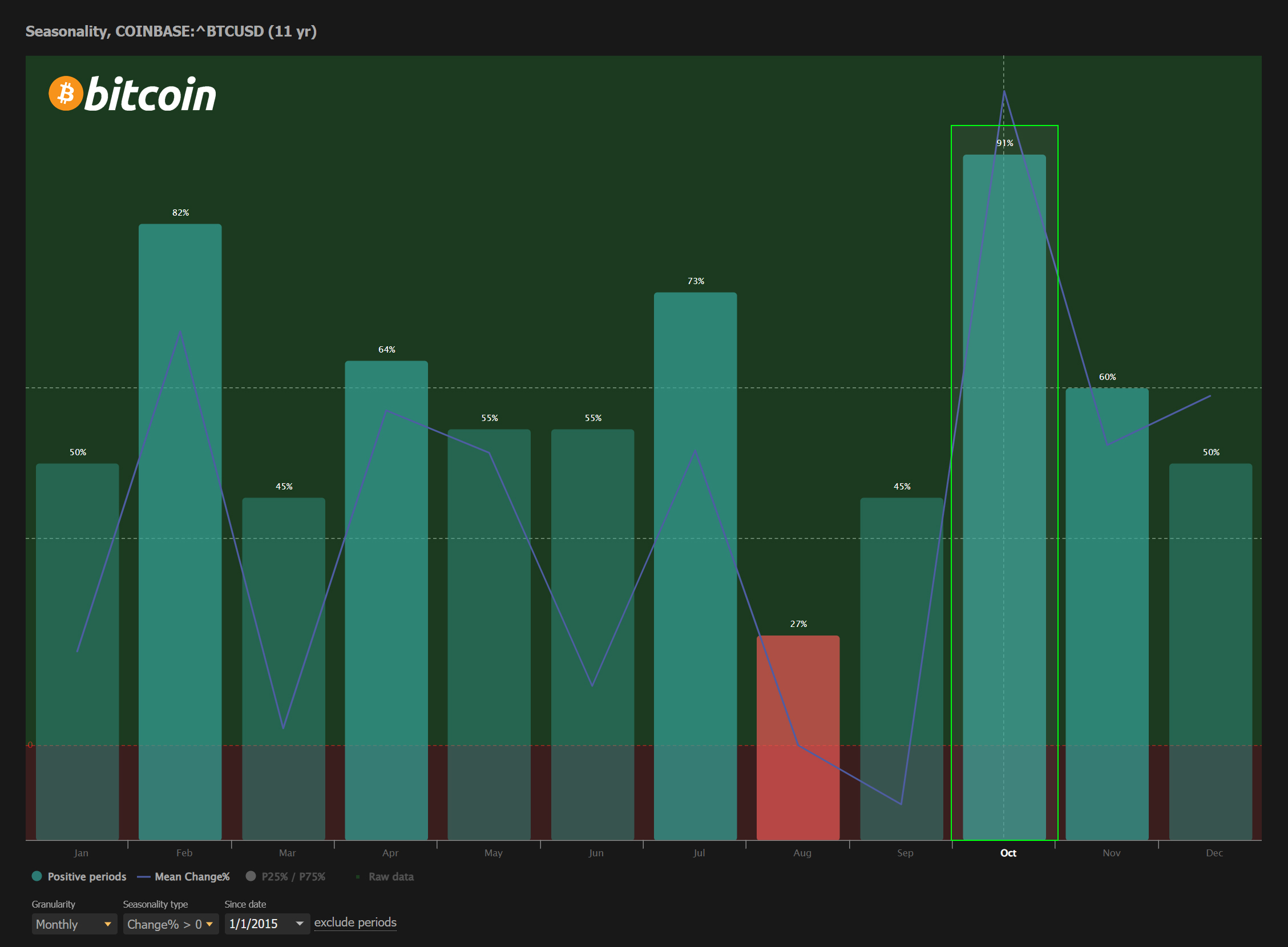
Task: Open the Granularity Monthly dropdown
Action: [x=74, y=924]
